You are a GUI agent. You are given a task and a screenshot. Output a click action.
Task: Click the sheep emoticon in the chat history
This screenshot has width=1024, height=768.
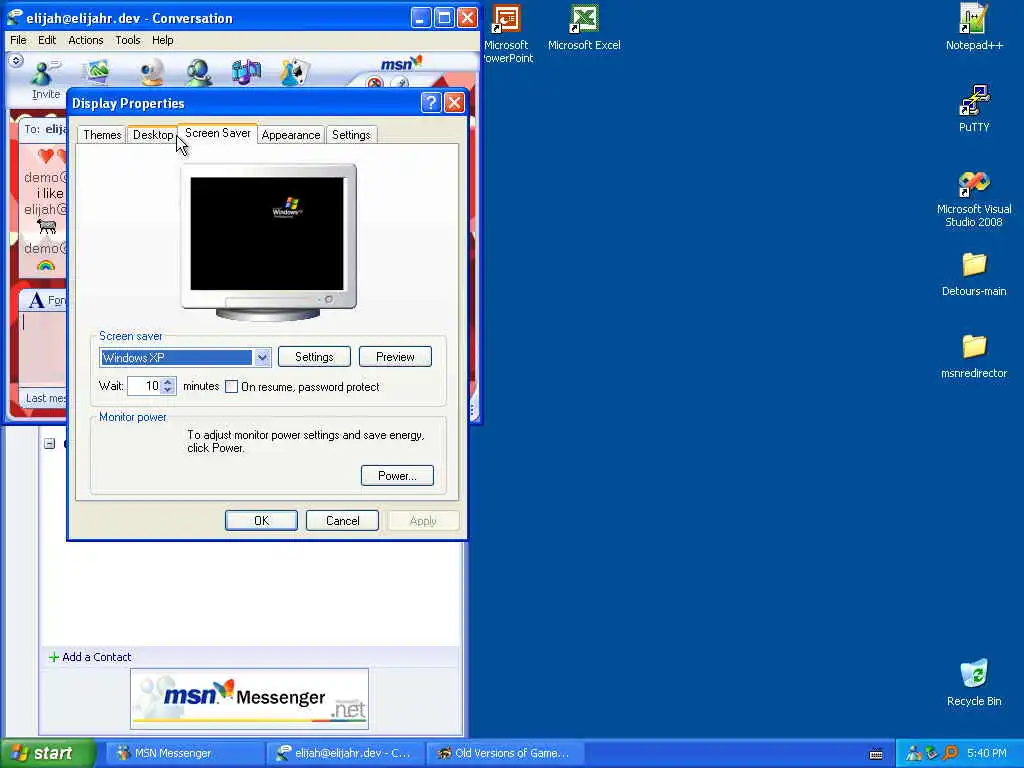tap(46, 227)
